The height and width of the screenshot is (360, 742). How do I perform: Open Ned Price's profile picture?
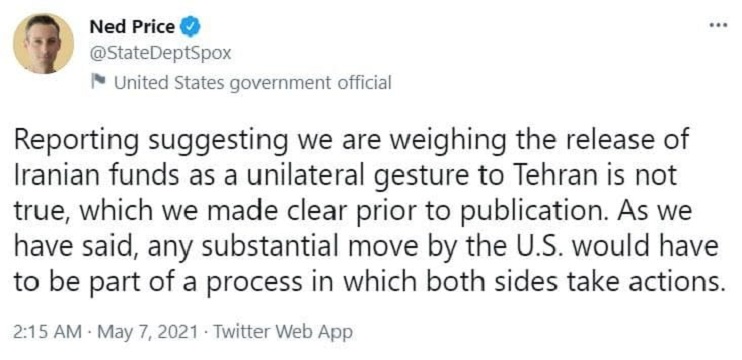click(x=44, y=44)
